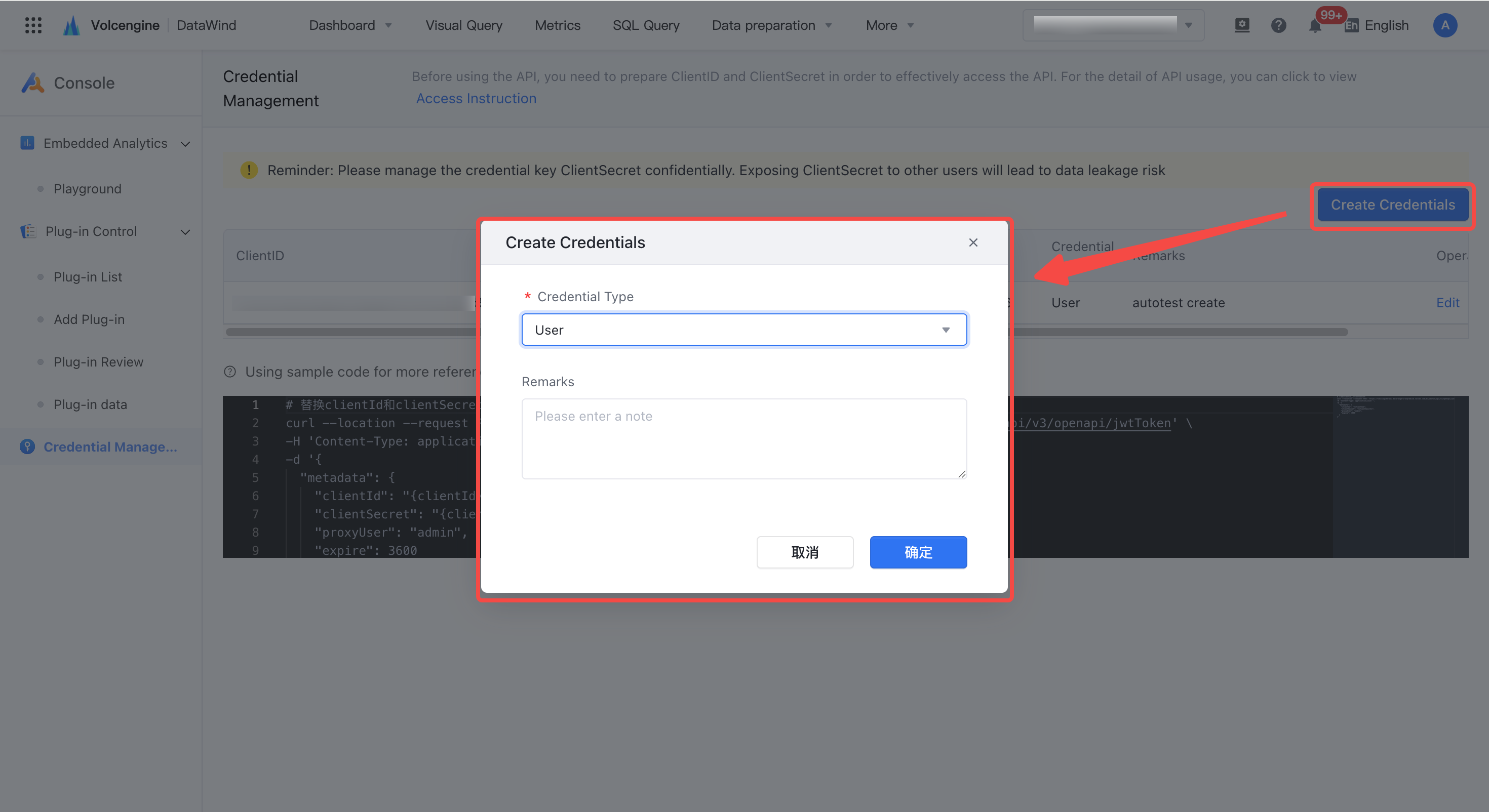Open the Visual Query tab
1489x812 pixels.
463,25
